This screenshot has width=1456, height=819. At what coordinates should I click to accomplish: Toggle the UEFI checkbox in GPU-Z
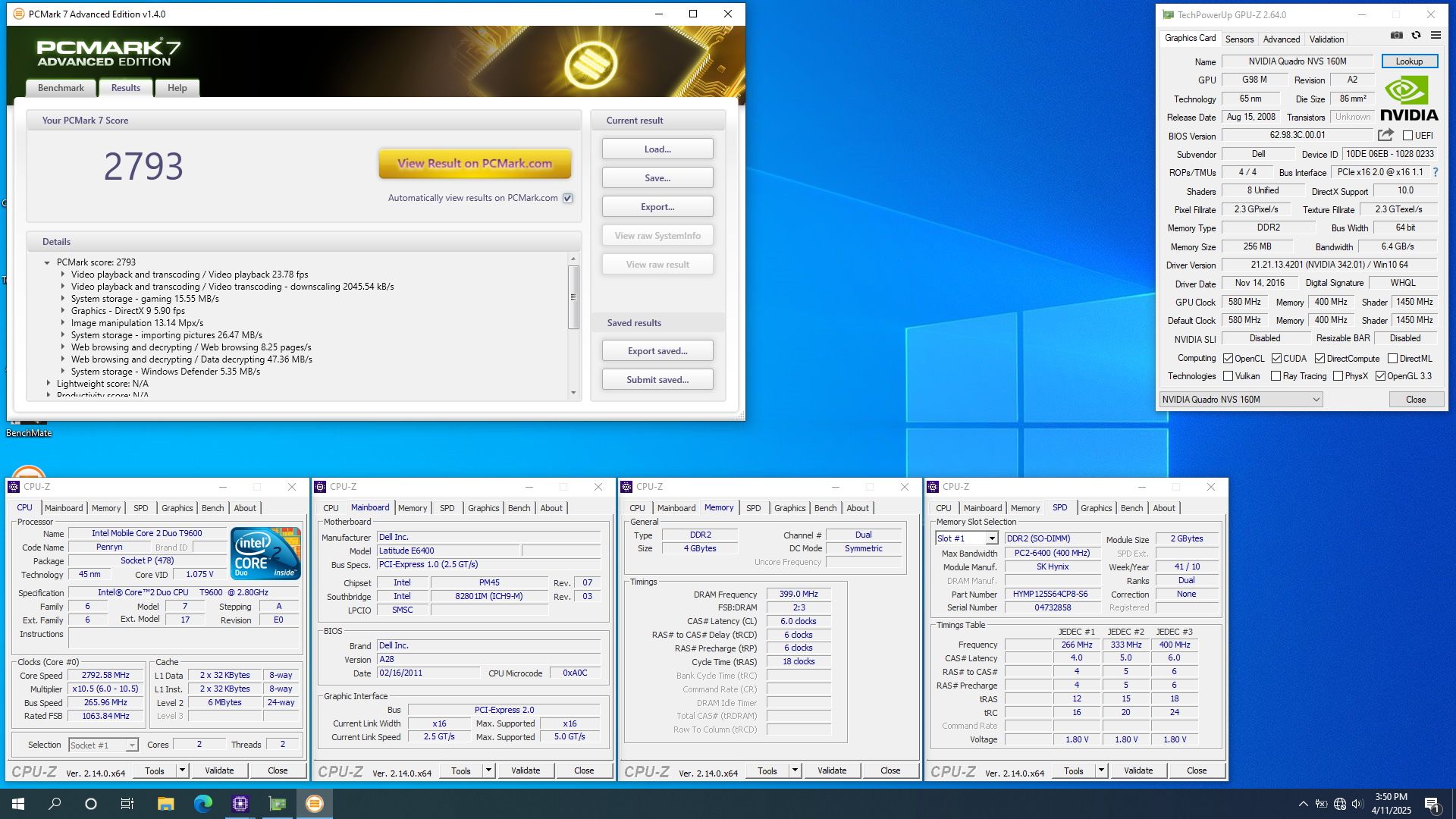pos(1407,136)
